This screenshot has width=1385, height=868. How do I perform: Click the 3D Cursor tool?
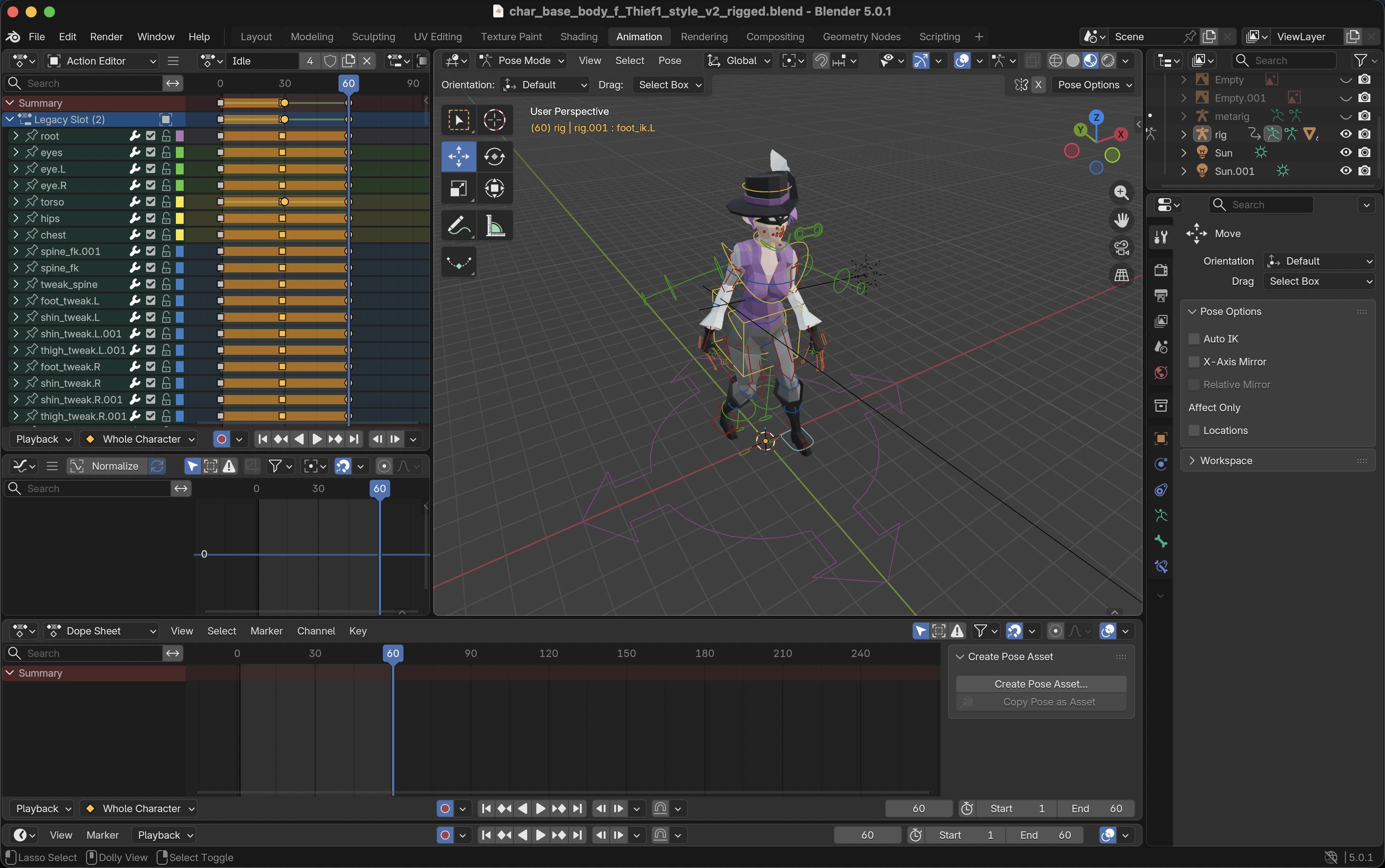[x=494, y=120]
